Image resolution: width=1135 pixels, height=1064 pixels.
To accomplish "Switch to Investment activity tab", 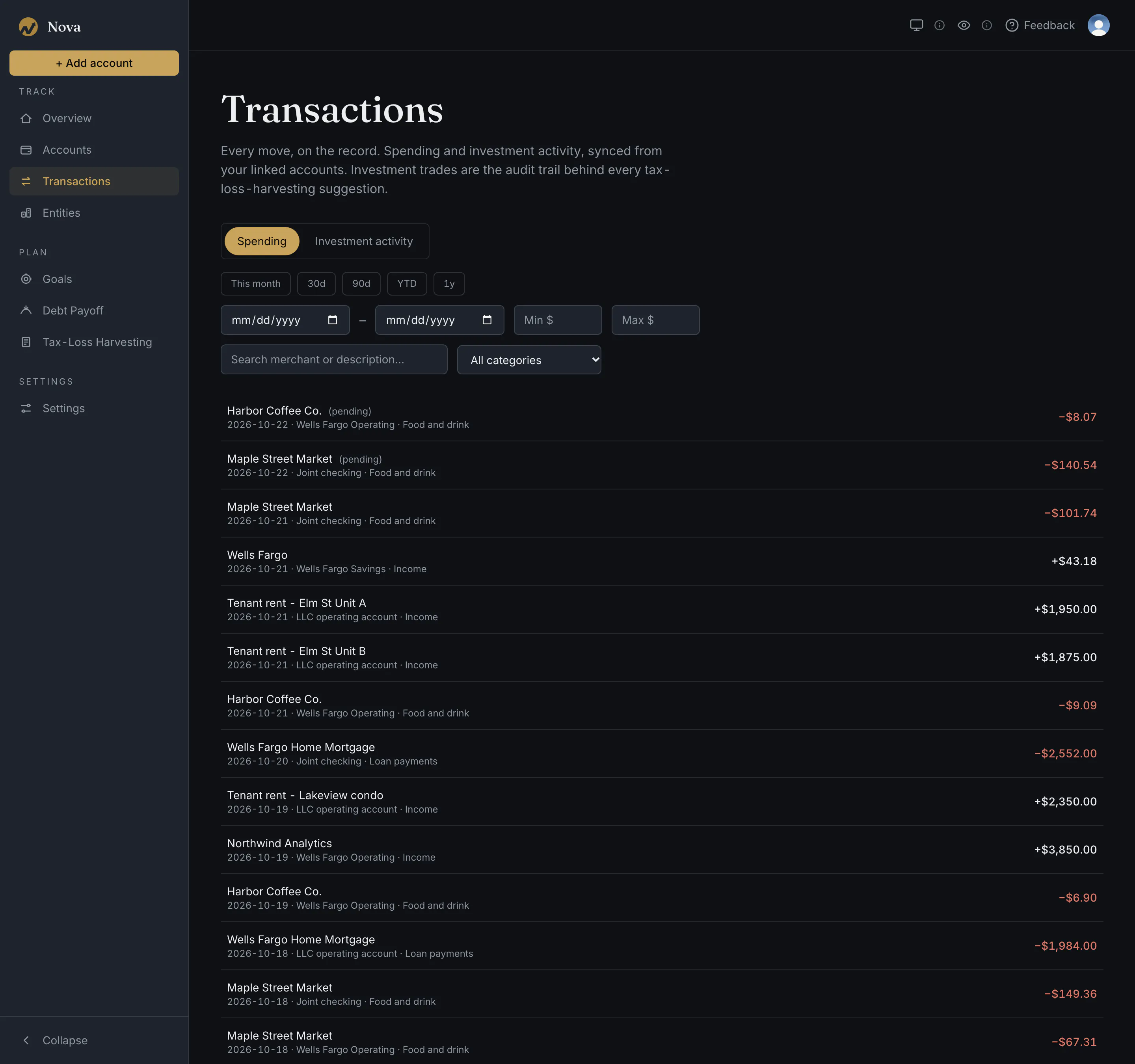I will point(364,241).
